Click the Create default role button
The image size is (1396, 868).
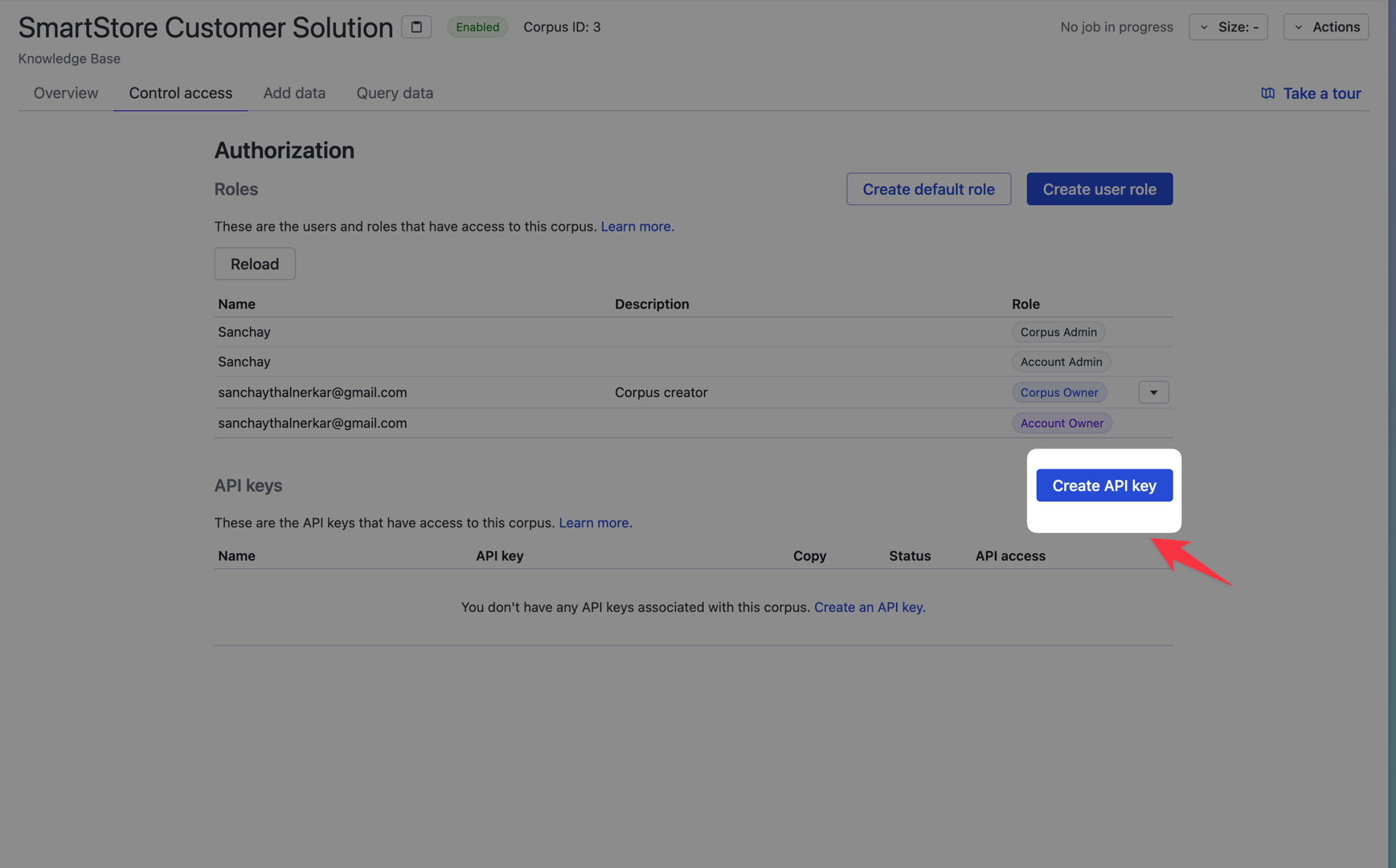click(928, 189)
